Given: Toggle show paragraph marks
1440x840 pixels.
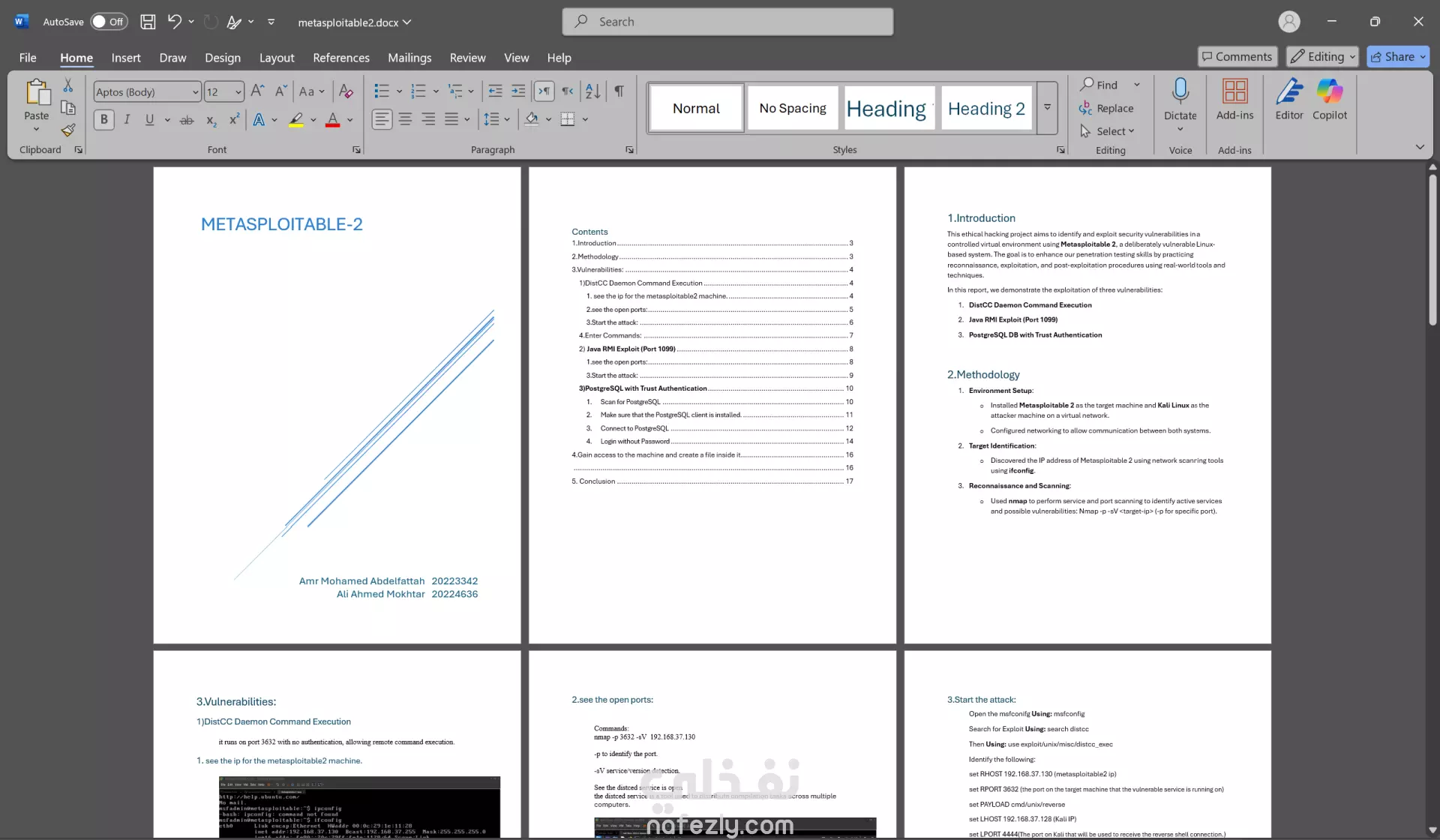Looking at the screenshot, I should click(x=619, y=91).
